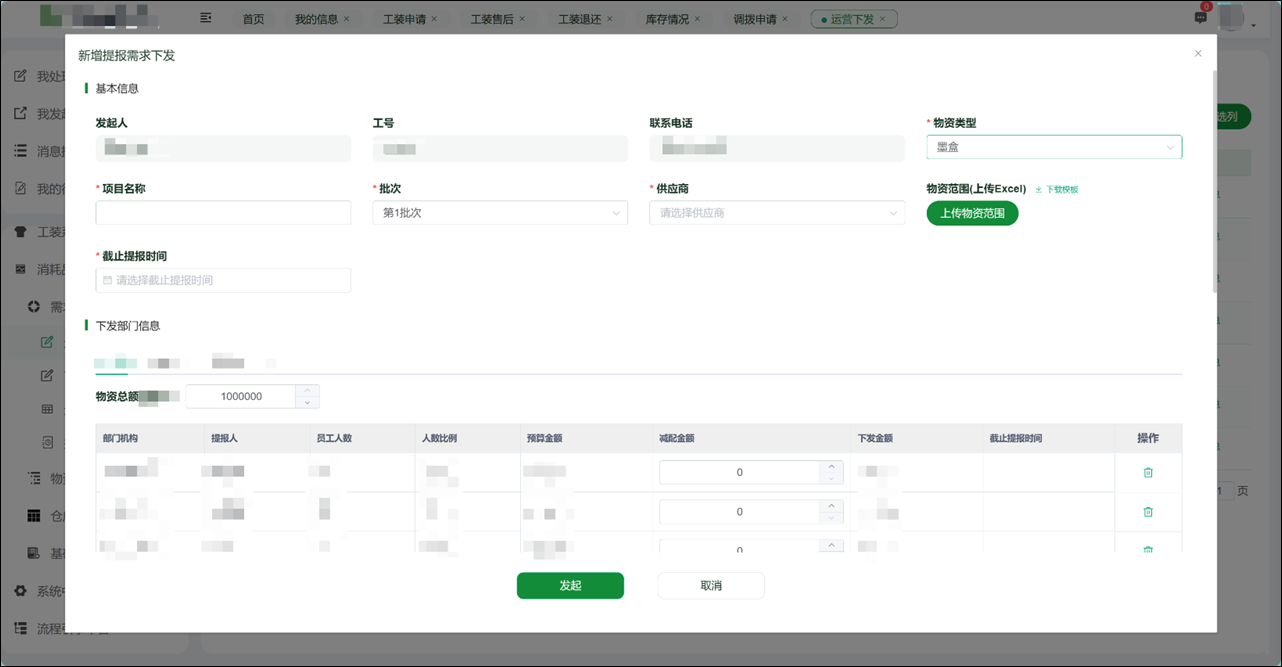The width and height of the screenshot is (1282, 667).
Task: Click the message notification icon
Action: click(x=1201, y=18)
